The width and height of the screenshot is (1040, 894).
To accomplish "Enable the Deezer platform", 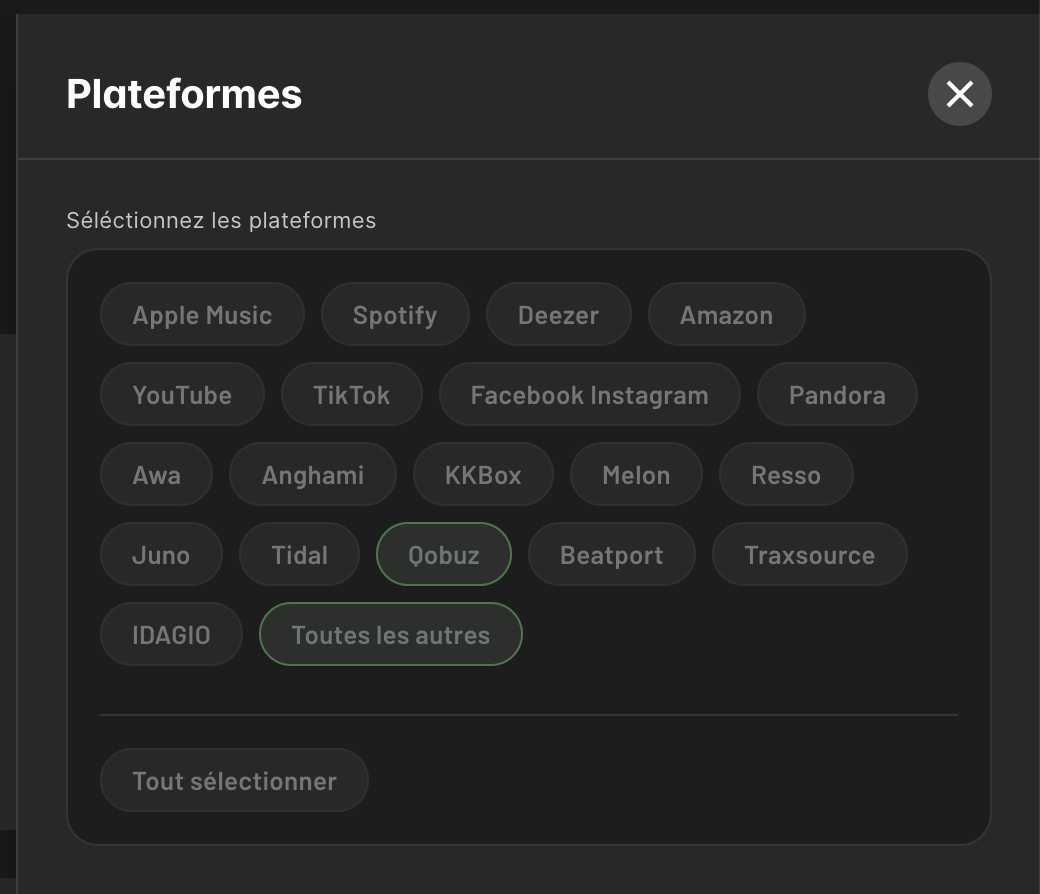I will tap(558, 315).
